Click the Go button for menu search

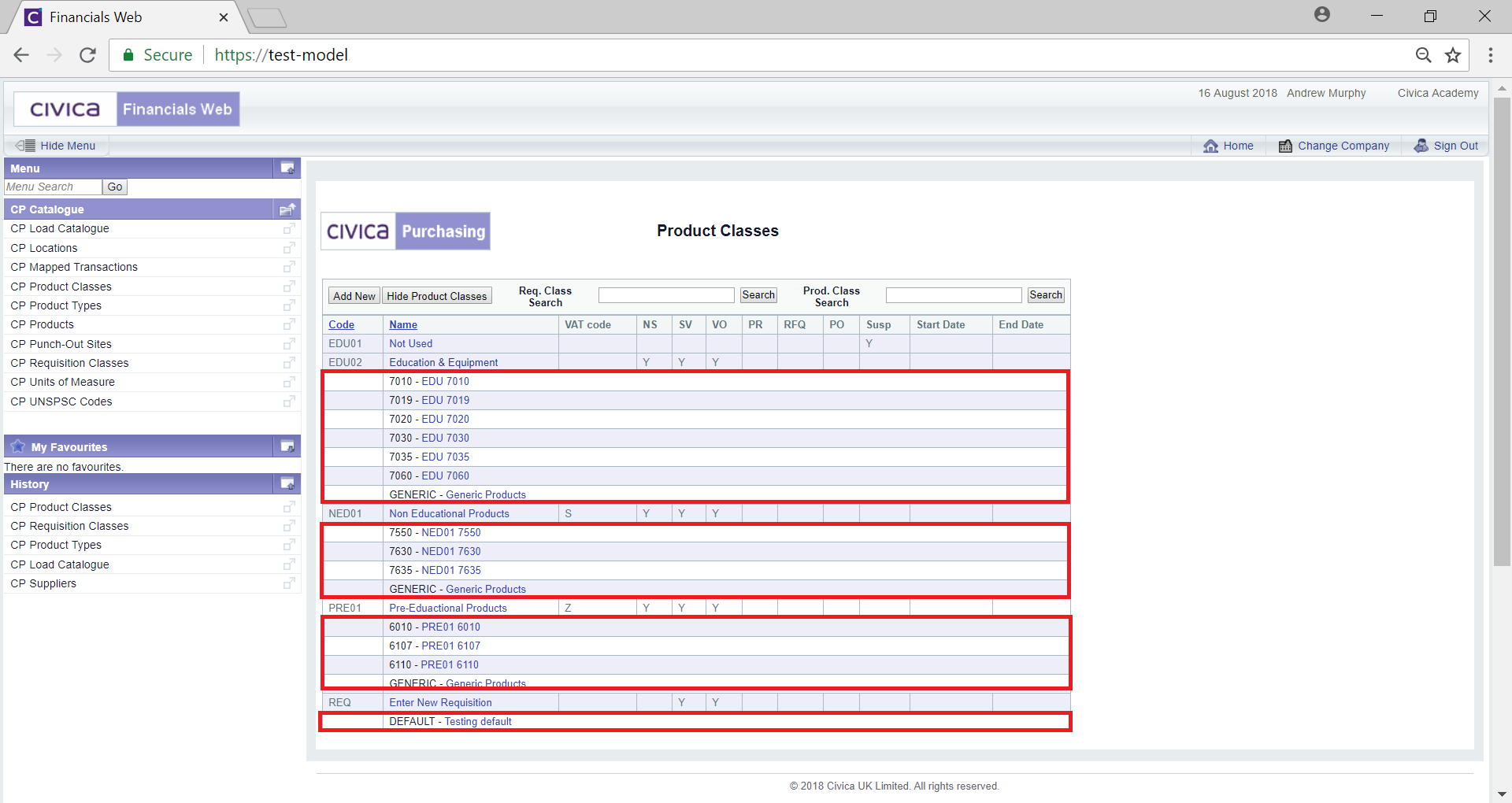[x=115, y=187]
